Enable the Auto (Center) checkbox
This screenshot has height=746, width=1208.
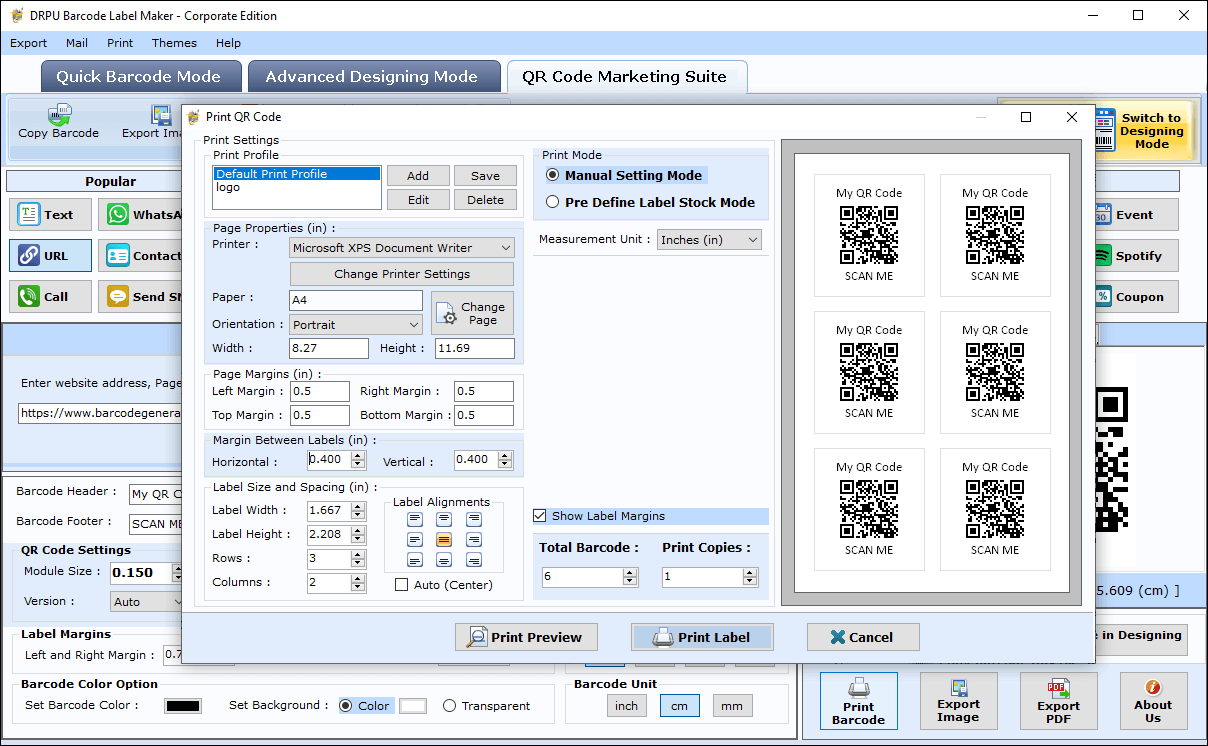402,585
